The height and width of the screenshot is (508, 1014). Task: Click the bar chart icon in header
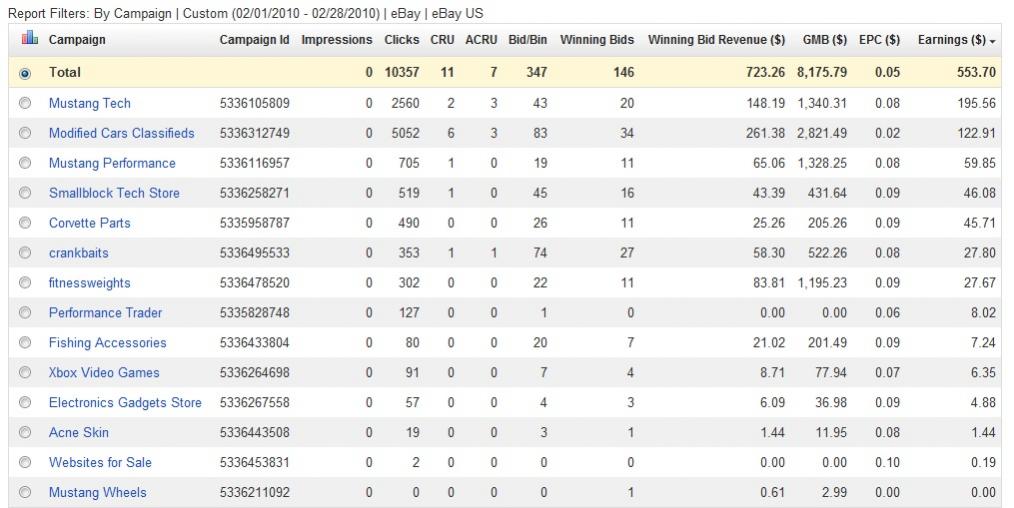point(29,39)
